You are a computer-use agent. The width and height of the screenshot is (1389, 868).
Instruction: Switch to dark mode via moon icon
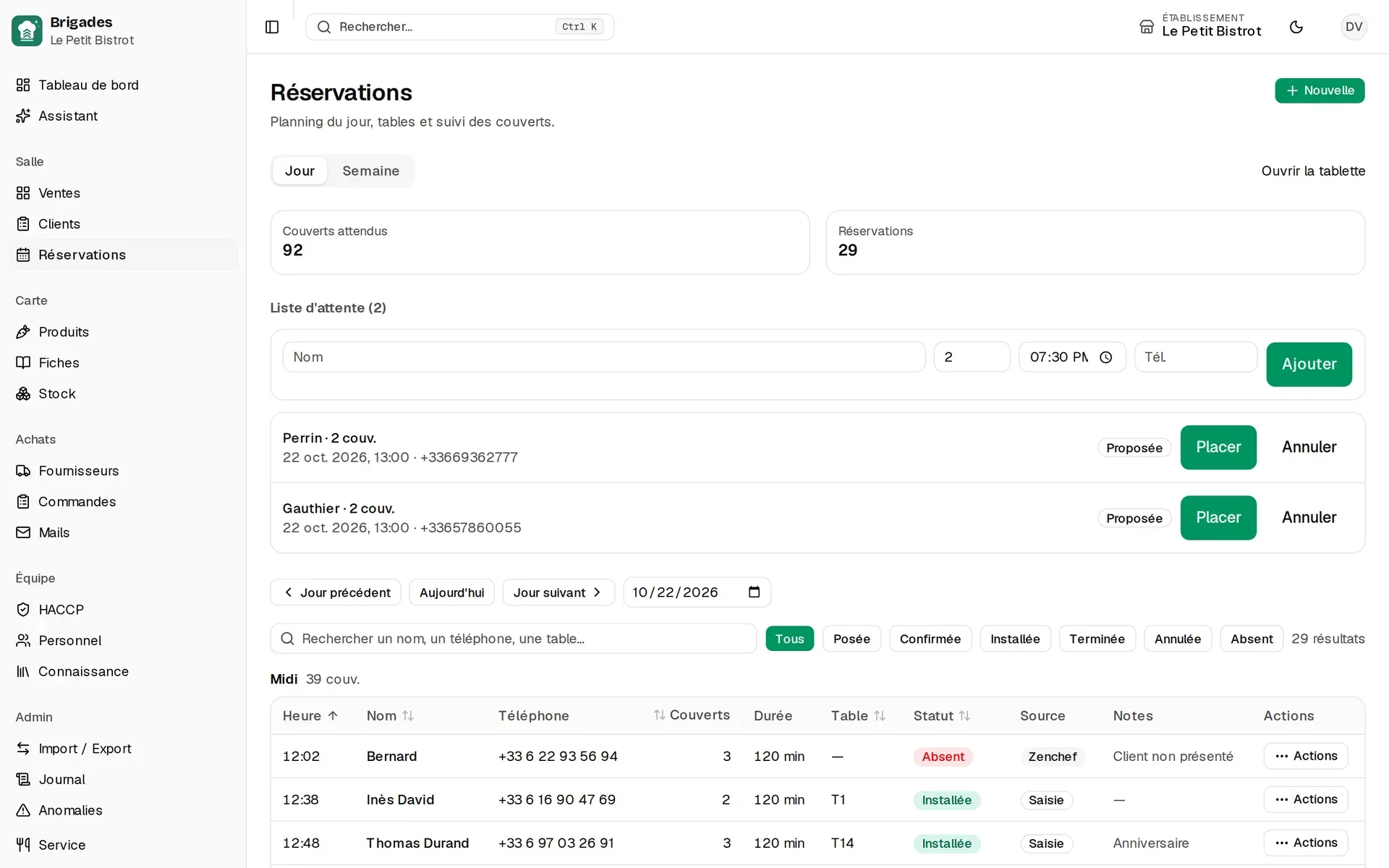tap(1296, 27)
